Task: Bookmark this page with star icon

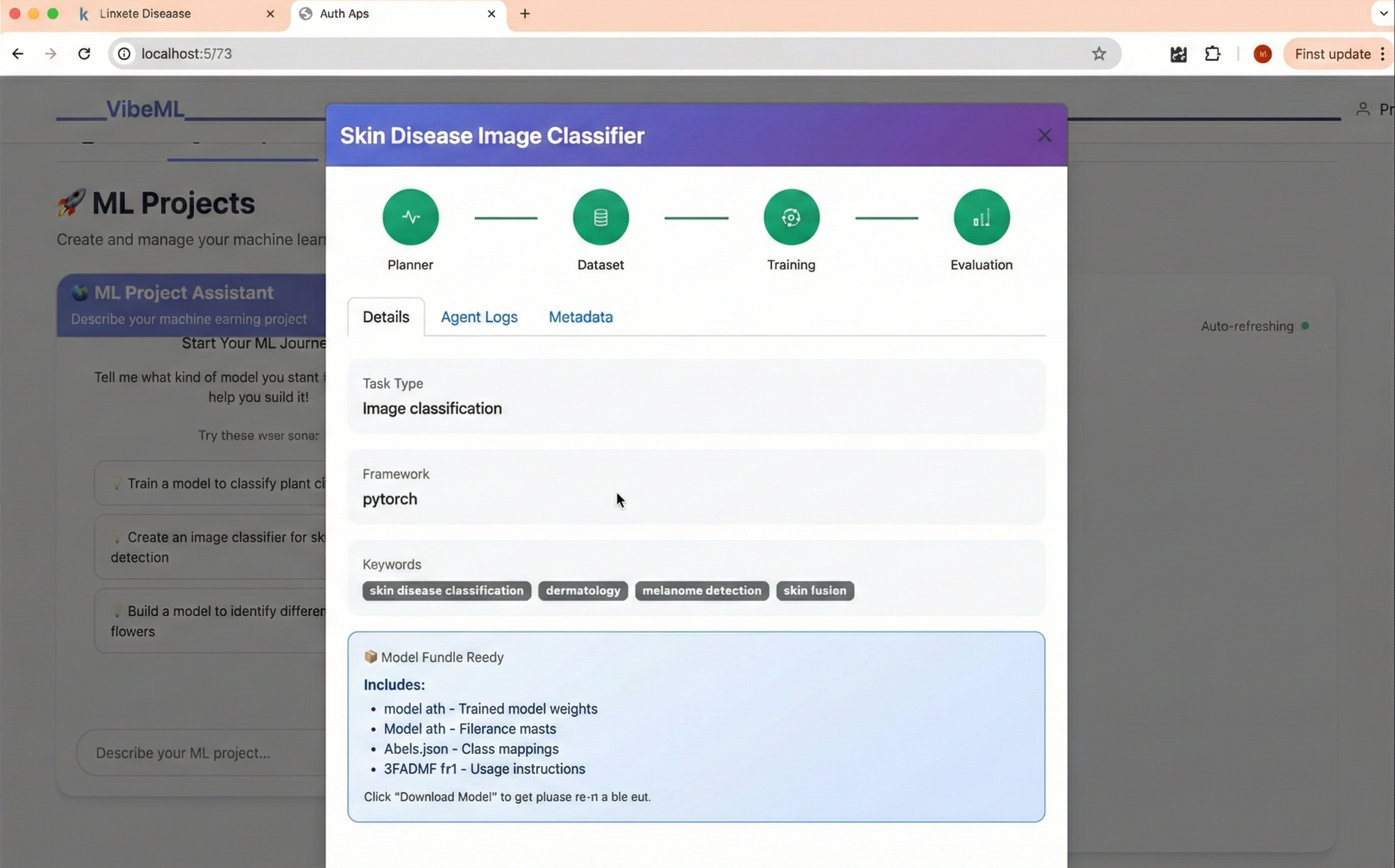Action: (1098, 54)
